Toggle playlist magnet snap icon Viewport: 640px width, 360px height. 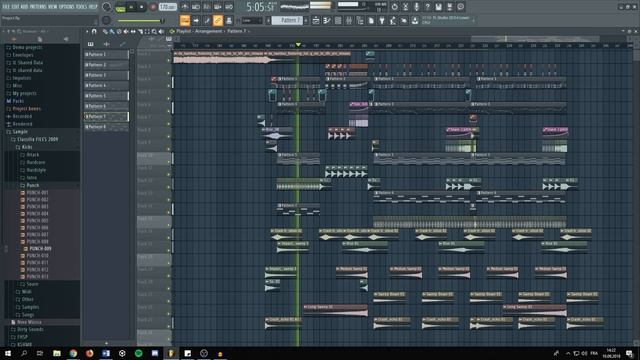pos(94,31)
